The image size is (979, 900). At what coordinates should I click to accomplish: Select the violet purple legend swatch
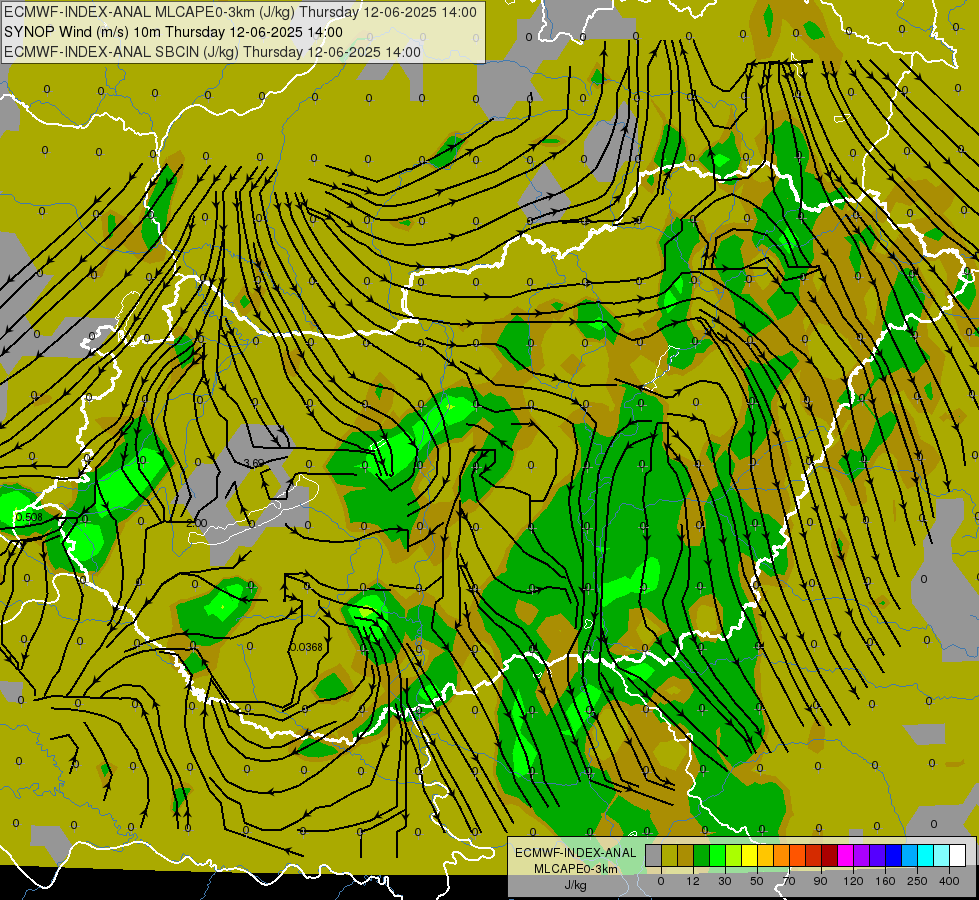pos(862,855)
